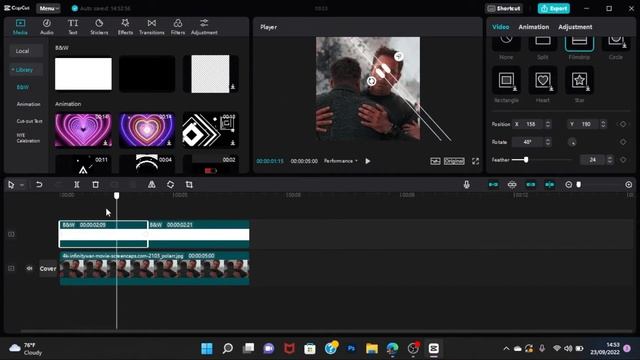Toggle the Position keyframe diamond
The image size is (640, 360).
tap(623, 124)
